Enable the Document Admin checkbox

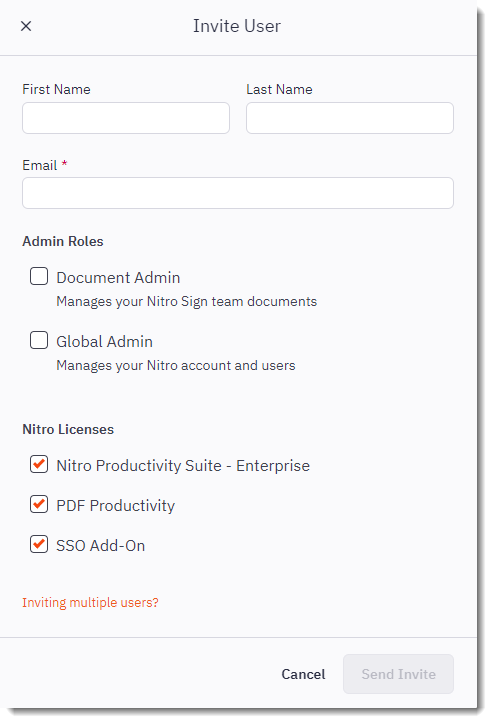tap(39, 276)
